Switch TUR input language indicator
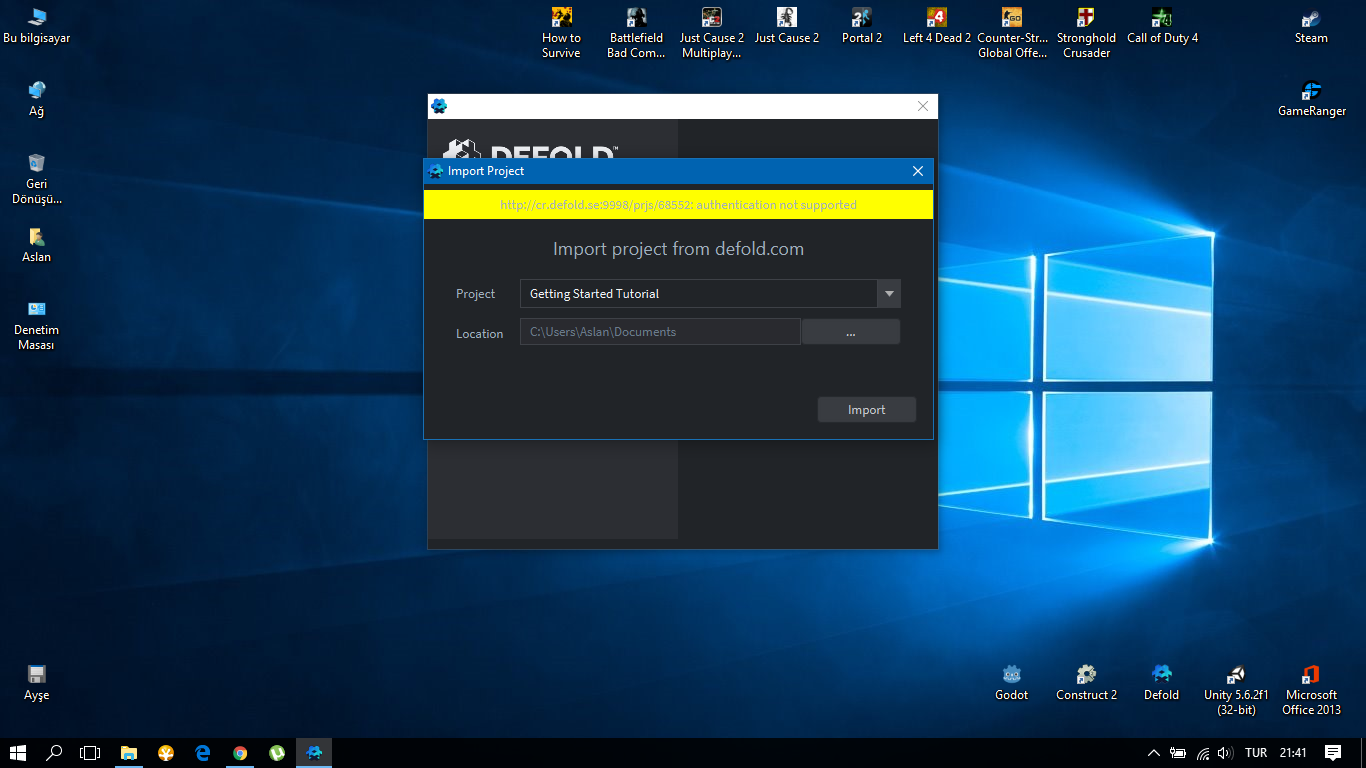Image resolution: width=1366 pixels, height=768 pixels. tap(1256, 753)
